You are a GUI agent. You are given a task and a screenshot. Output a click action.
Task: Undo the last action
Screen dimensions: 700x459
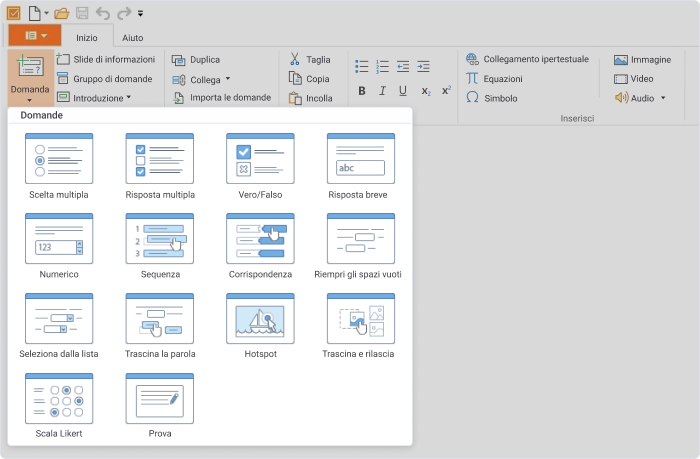[103, 13]
